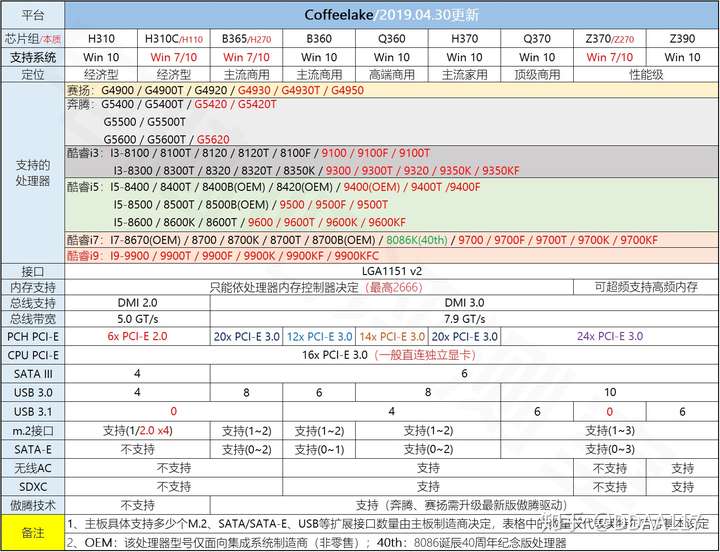Screen dimensions: 720x552
Task: Select the 性能级 positioning cell
Action: pyautogui.click(x=646, y=74)
